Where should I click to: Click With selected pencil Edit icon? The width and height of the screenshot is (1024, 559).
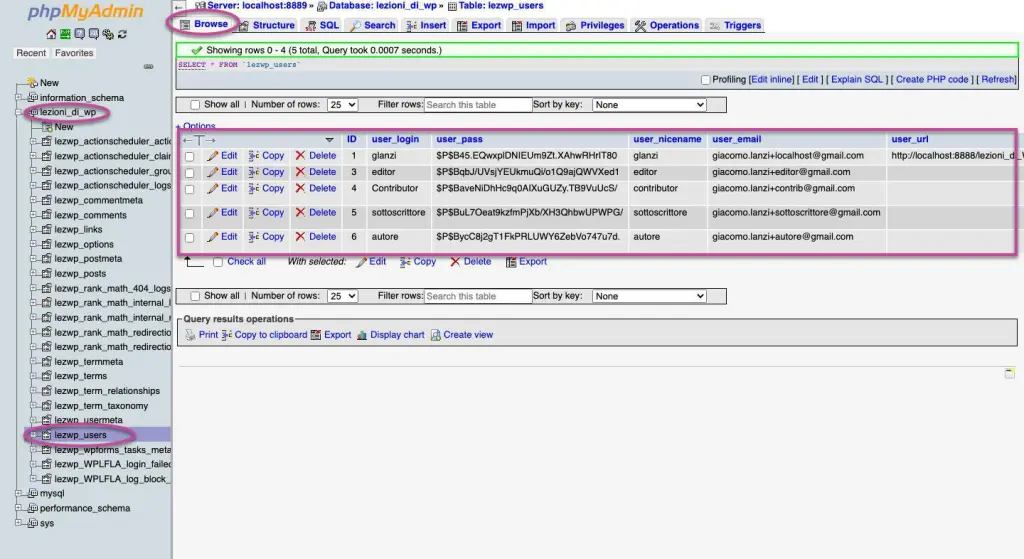pos(361,262)
